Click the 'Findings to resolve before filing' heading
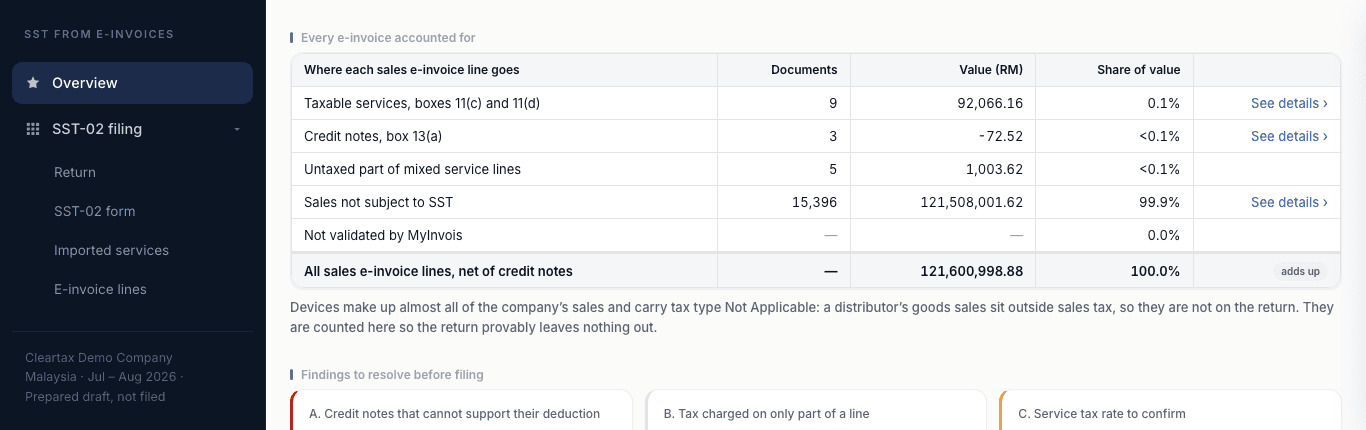Viewport: 1366px width, 430px height. 392,375
